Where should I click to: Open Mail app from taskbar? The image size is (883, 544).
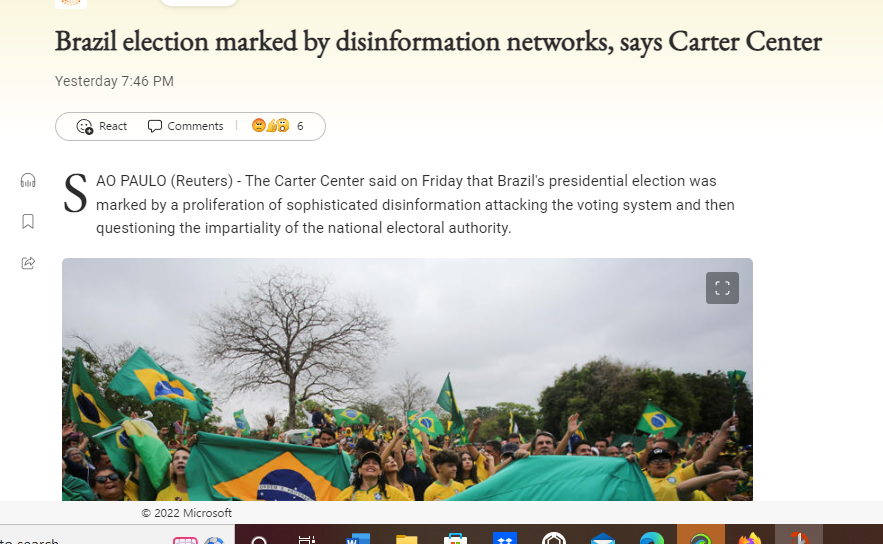click(603, 538)
